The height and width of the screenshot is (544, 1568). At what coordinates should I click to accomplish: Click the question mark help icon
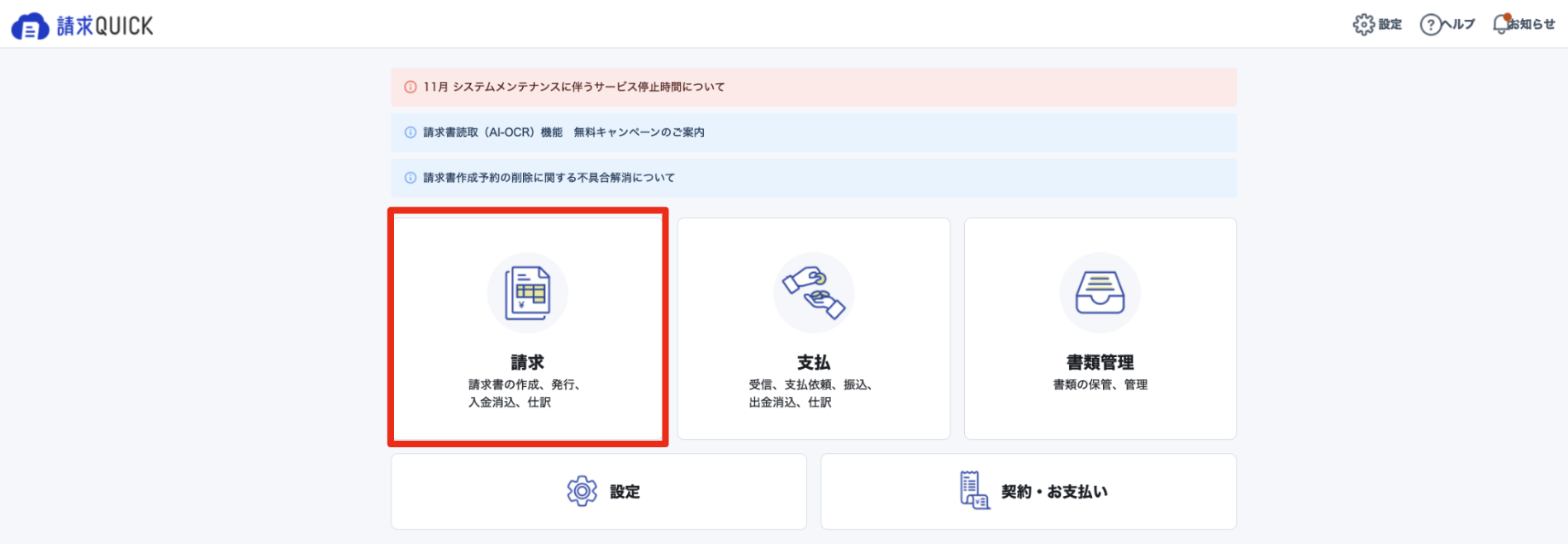pyautogui.click(x=1430, y=25)
